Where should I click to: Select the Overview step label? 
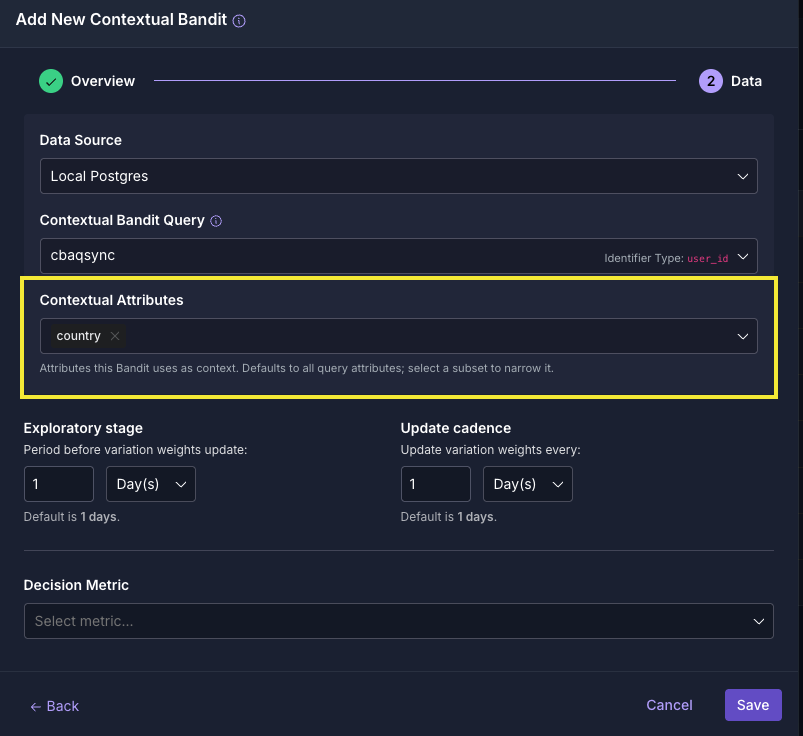(103, 81)
